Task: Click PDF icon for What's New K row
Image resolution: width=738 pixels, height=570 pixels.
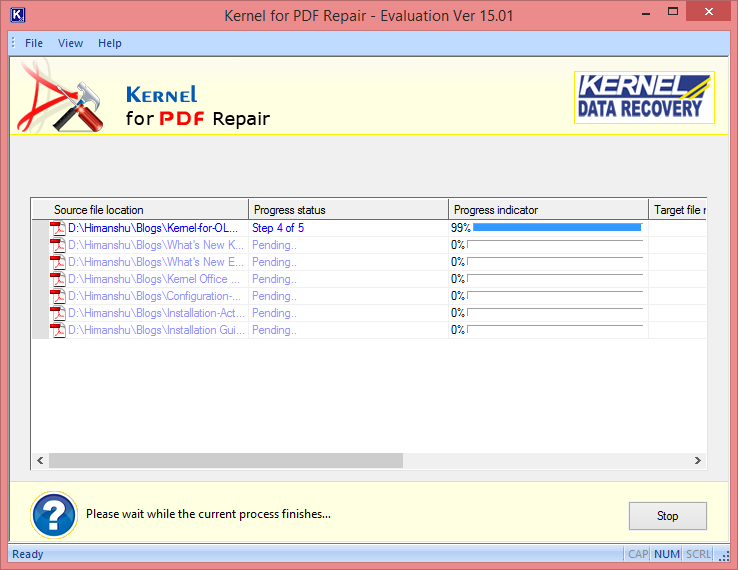Action: coord(58,245)
